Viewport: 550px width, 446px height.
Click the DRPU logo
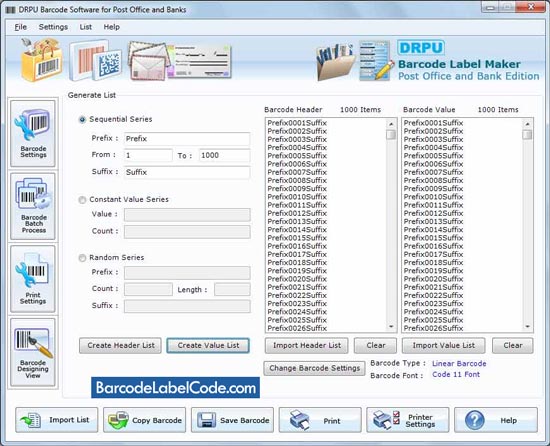(x=421, y=48)
